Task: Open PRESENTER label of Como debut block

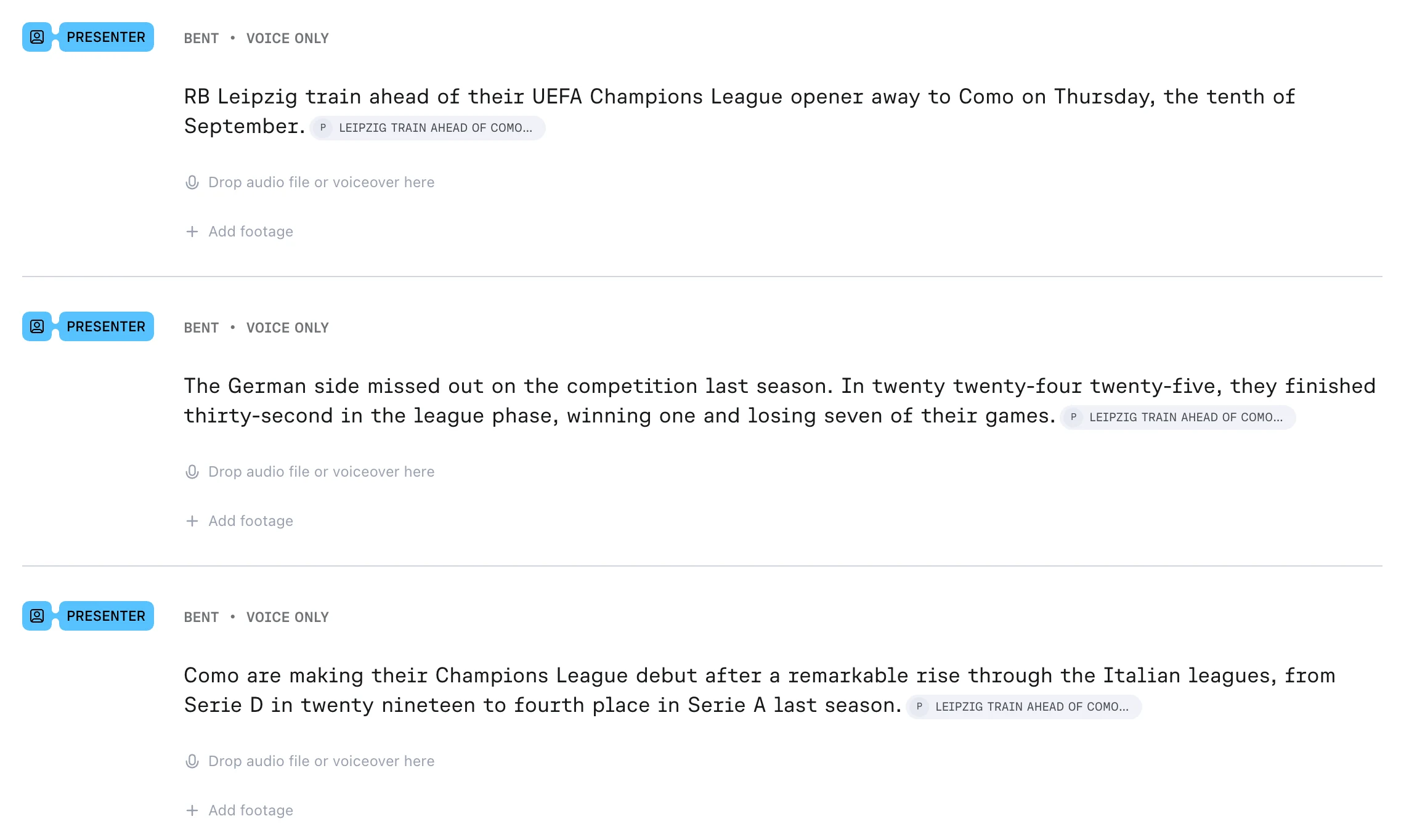Action: pyautogui.click(x=106, y=616)
